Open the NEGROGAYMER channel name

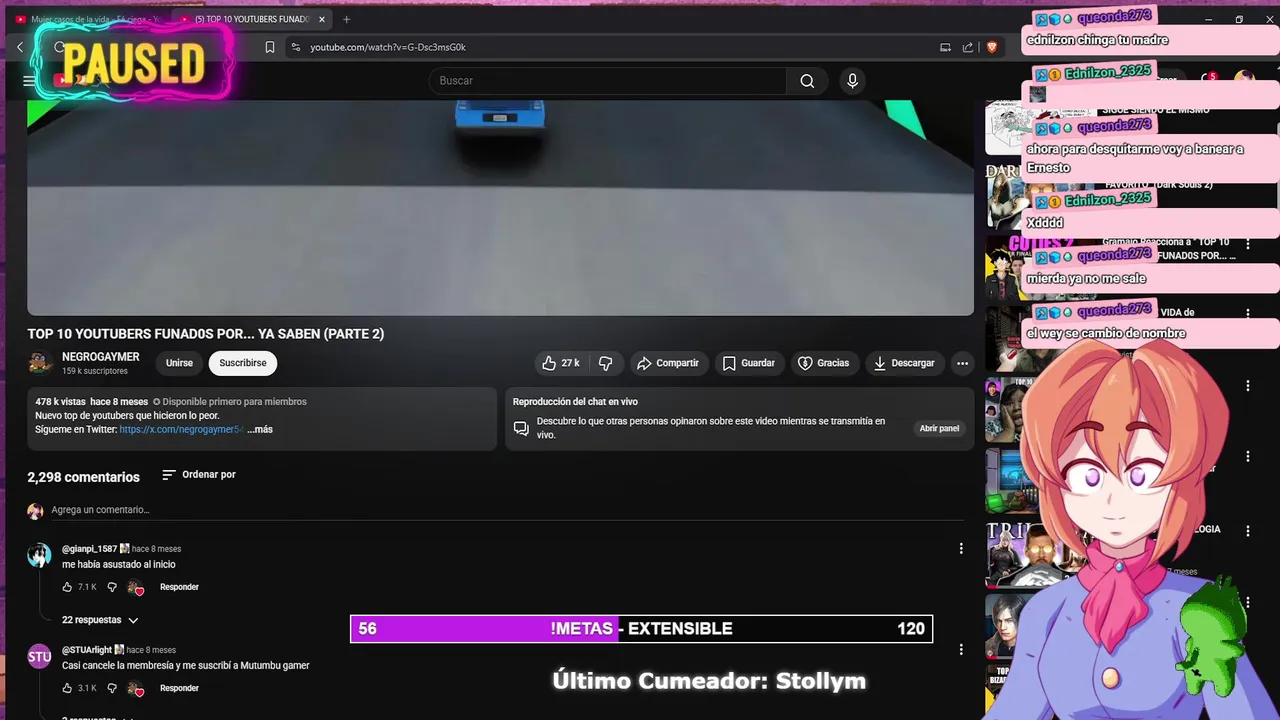point(101,357)
